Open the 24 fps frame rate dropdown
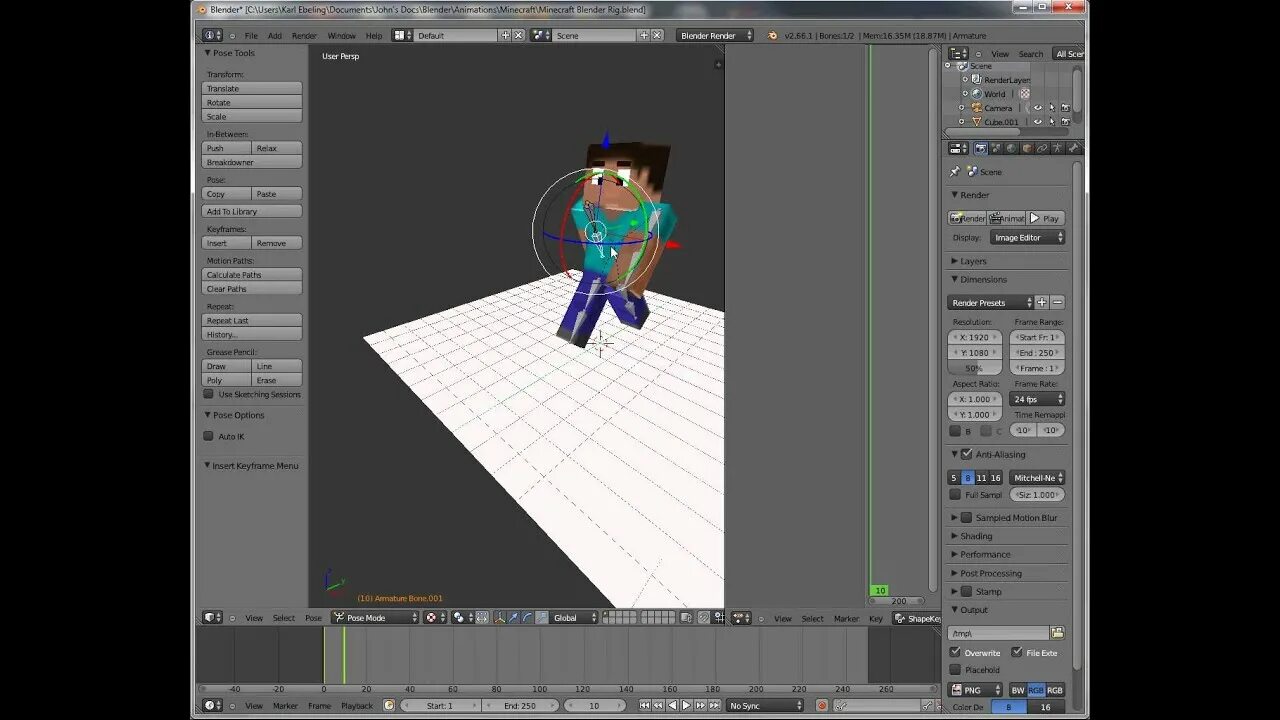 pyautogui.click(x=1037, y=399)
